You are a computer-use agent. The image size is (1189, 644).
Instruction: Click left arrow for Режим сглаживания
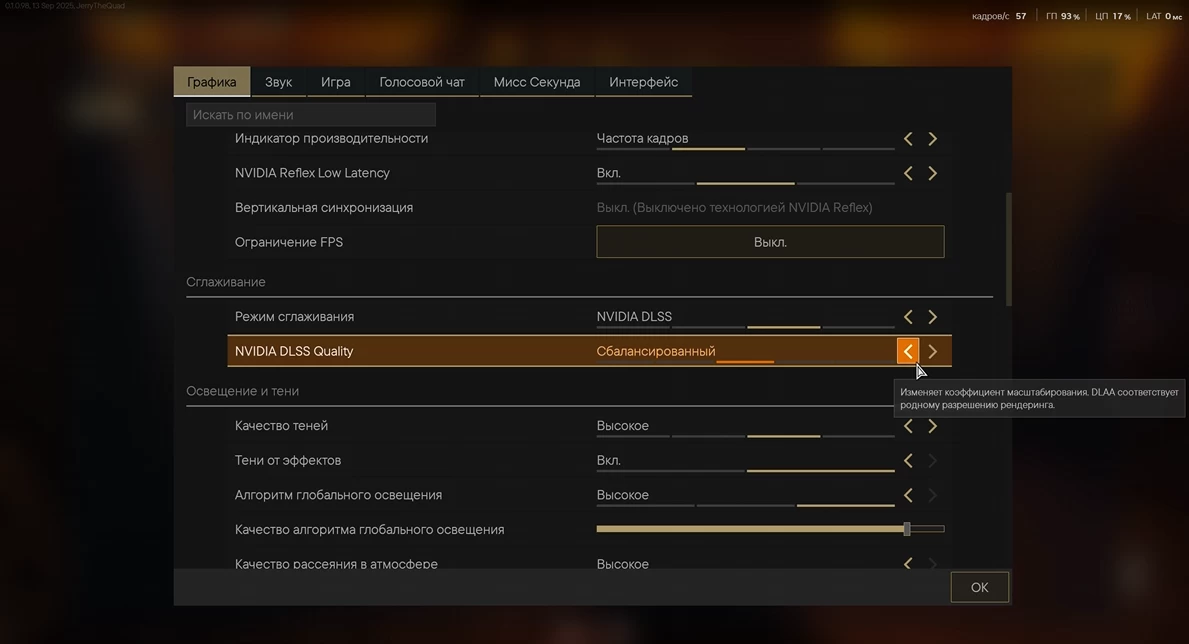point(908,317)
